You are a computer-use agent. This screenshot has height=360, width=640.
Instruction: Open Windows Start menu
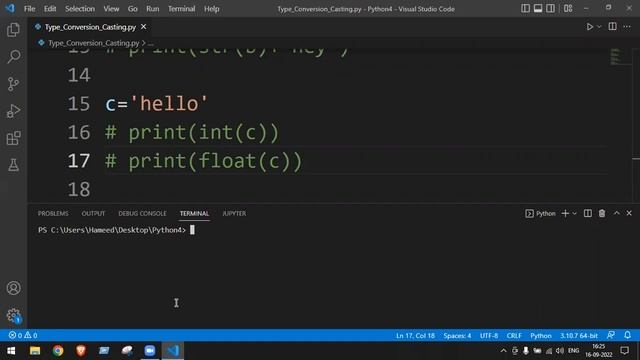pyautogui.click(x=11, y=351)
